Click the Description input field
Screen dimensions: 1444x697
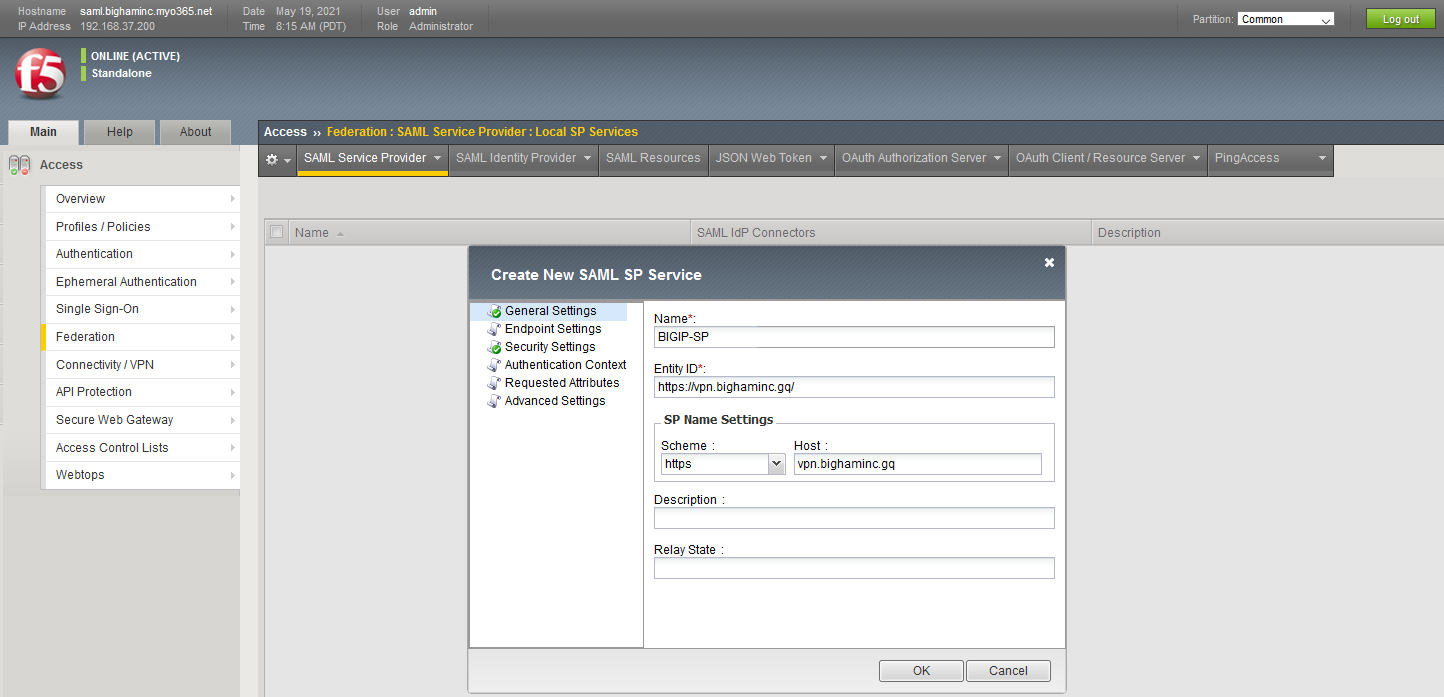(854, 518)
